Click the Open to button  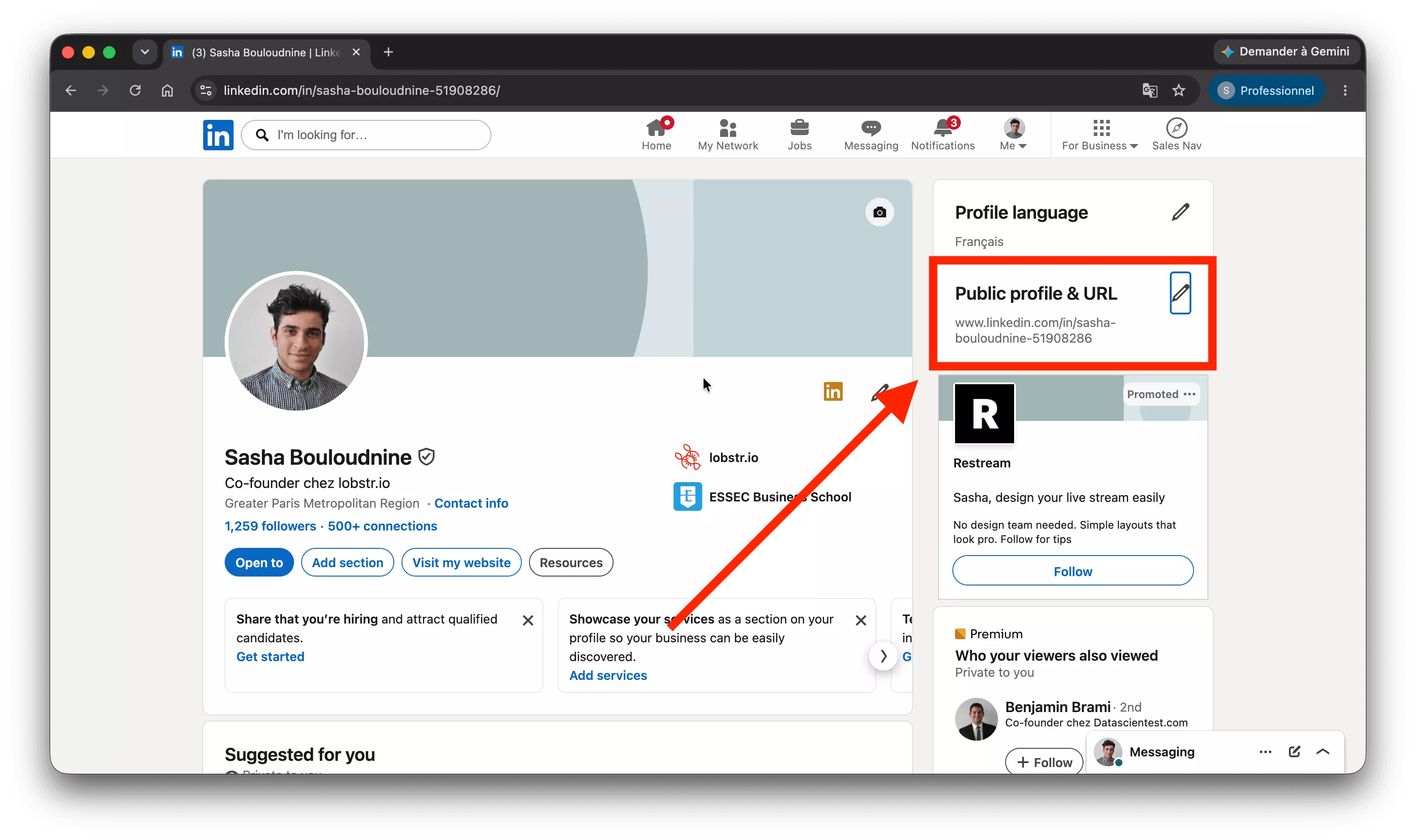259,562
